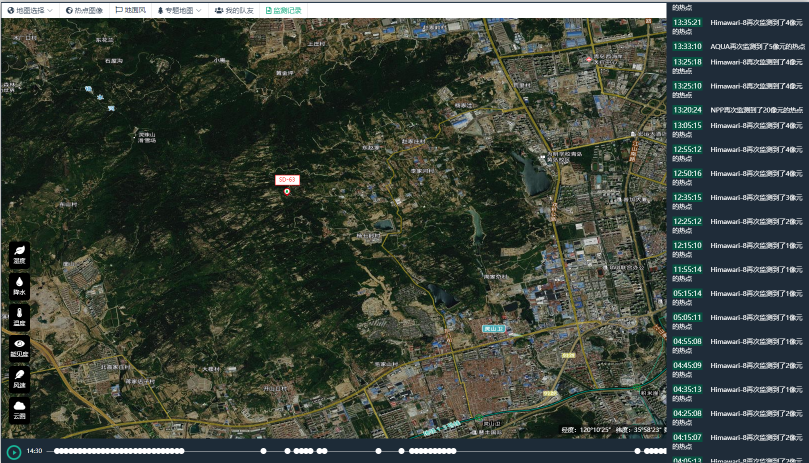Open the 监测记录 monitoring records
The height and width of the screenshot is (463, 809).
coord(283,10)
